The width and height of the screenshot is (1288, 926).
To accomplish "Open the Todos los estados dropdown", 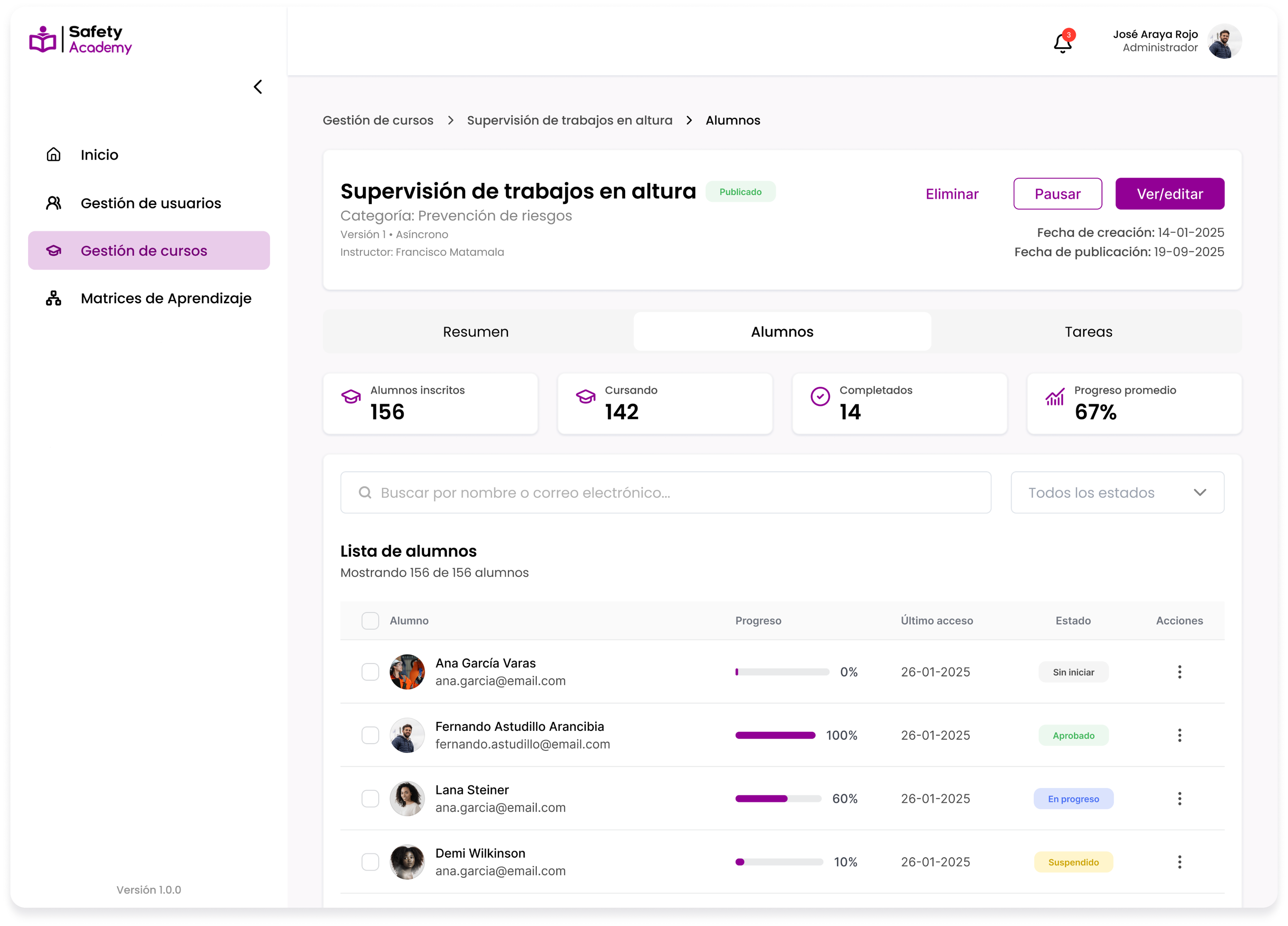I will (1117, 492).
